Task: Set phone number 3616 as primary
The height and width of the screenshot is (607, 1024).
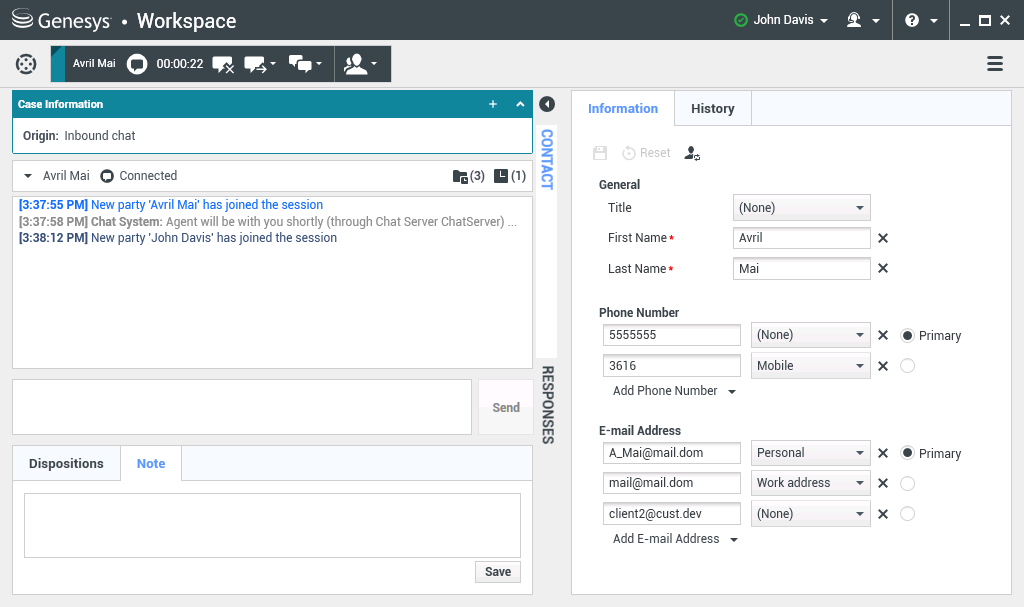Action: pyautogui.click(x=908, y=366)
